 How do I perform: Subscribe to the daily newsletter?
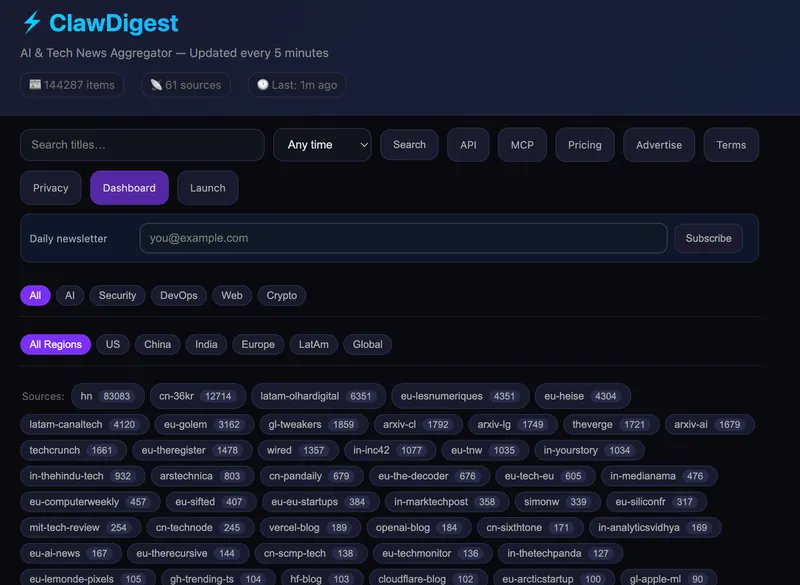point(708,238)
